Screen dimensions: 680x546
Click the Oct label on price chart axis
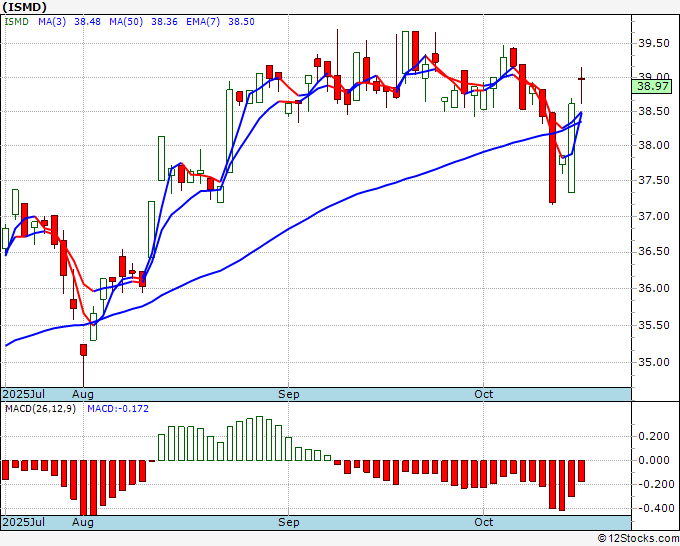click(x=484, y=394)
